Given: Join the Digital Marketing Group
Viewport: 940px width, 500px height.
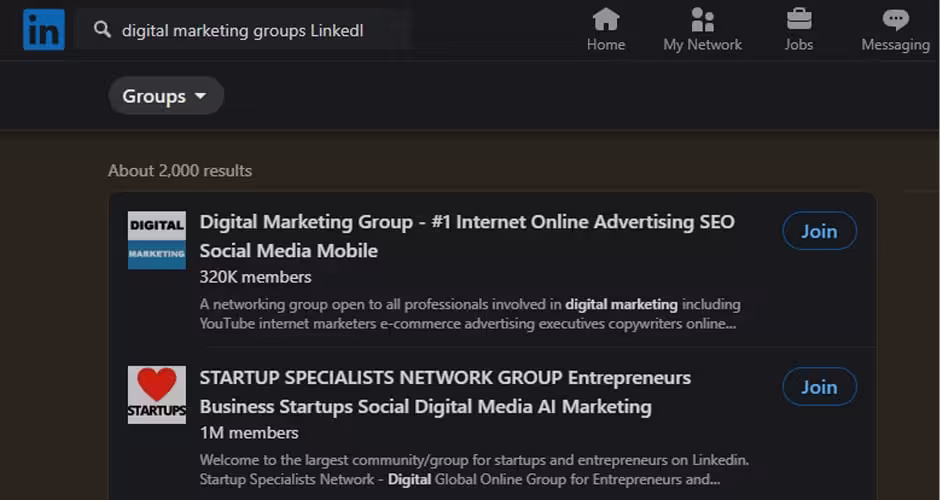Looking at the screenshot, I should [819, 231].
